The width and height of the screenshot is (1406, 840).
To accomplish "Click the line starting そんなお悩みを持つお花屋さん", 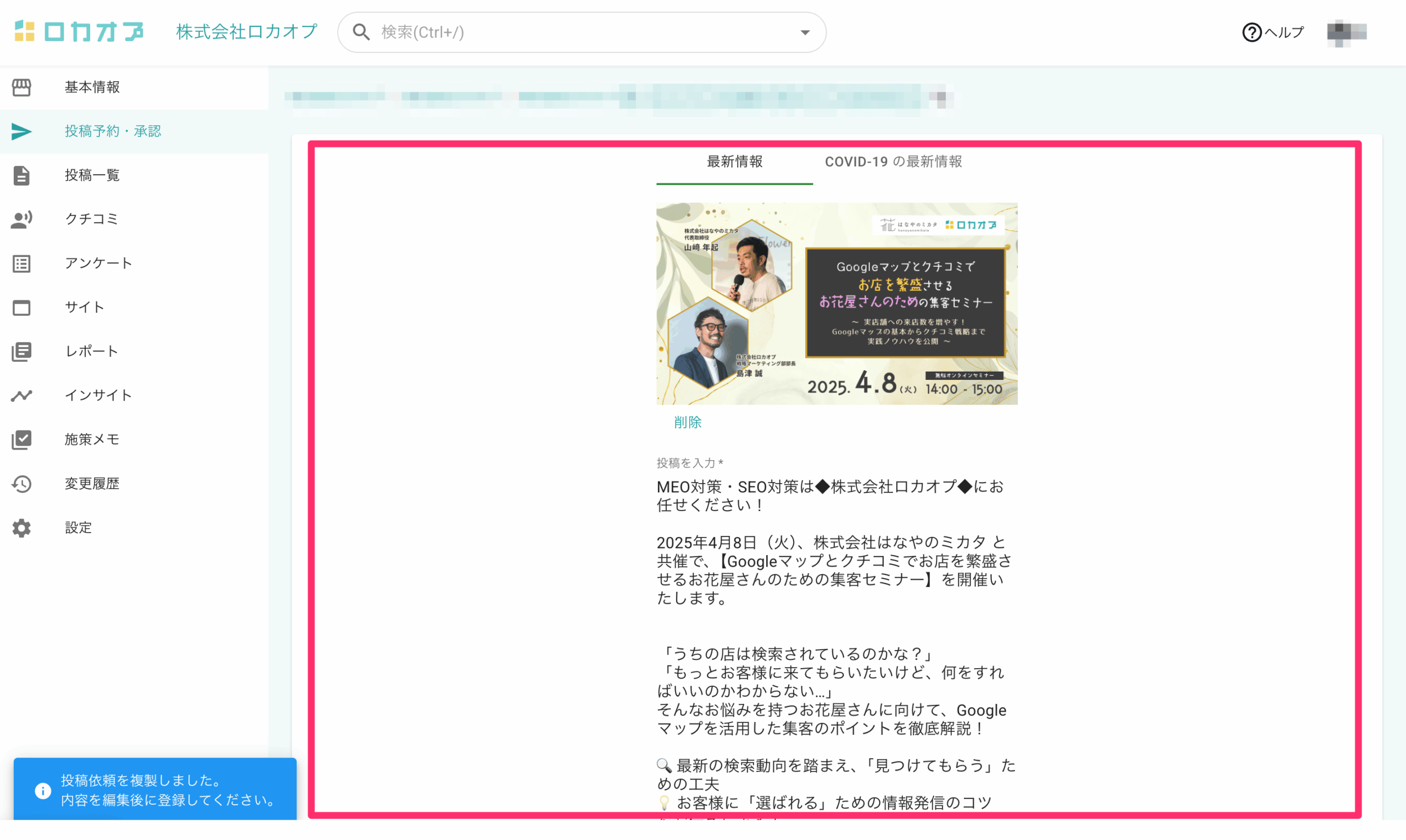I will tap(832, 719).
